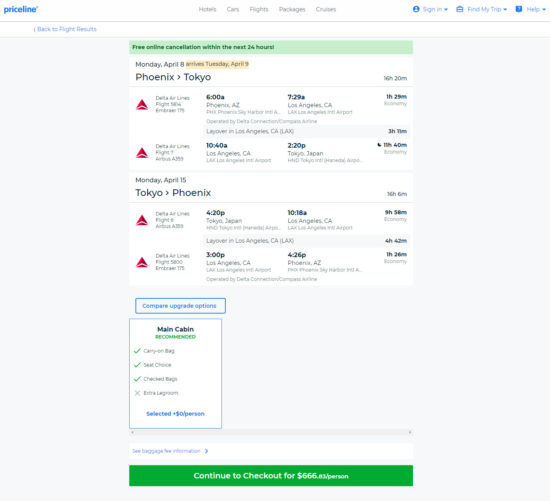Click the 16h 6m total duration
Image resolution: width=550 pixels, height=501 pixels.
point(397,194)
